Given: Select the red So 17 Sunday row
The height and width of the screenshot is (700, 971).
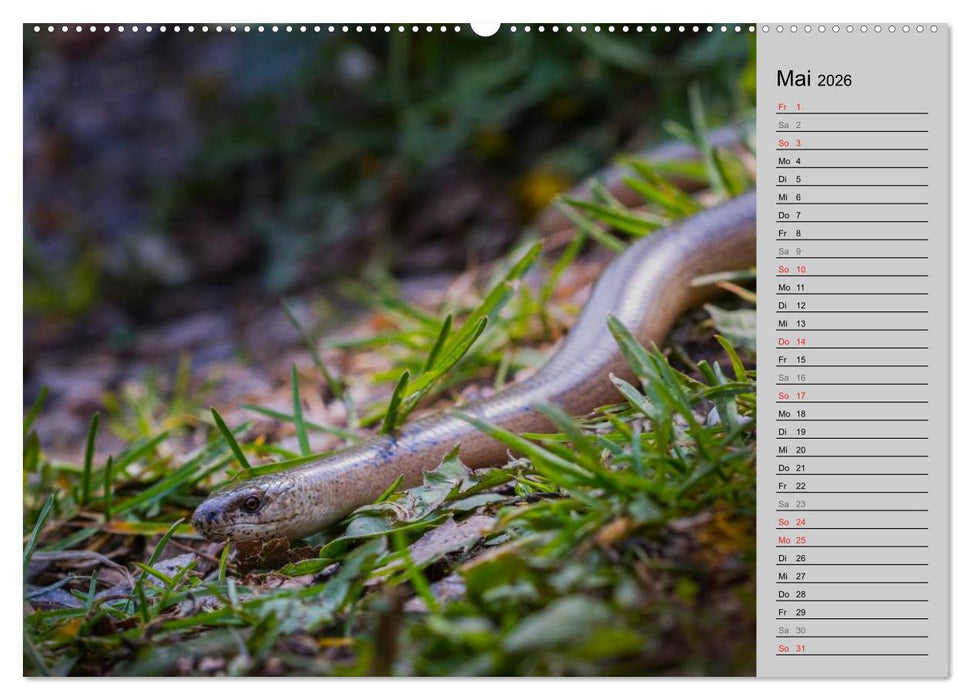Looking at the screenshot, I should [789, 395].
